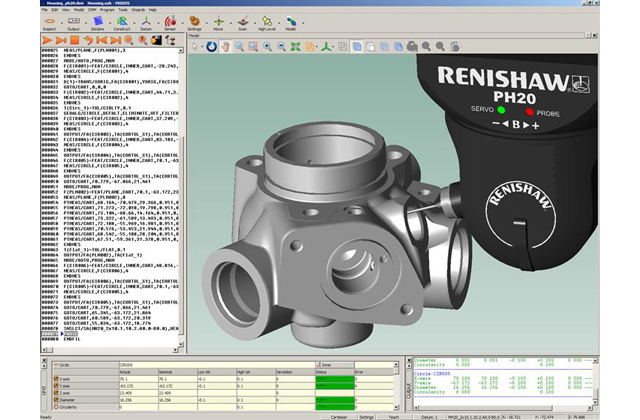Open the Inspect toolbar group

[49, 23]
